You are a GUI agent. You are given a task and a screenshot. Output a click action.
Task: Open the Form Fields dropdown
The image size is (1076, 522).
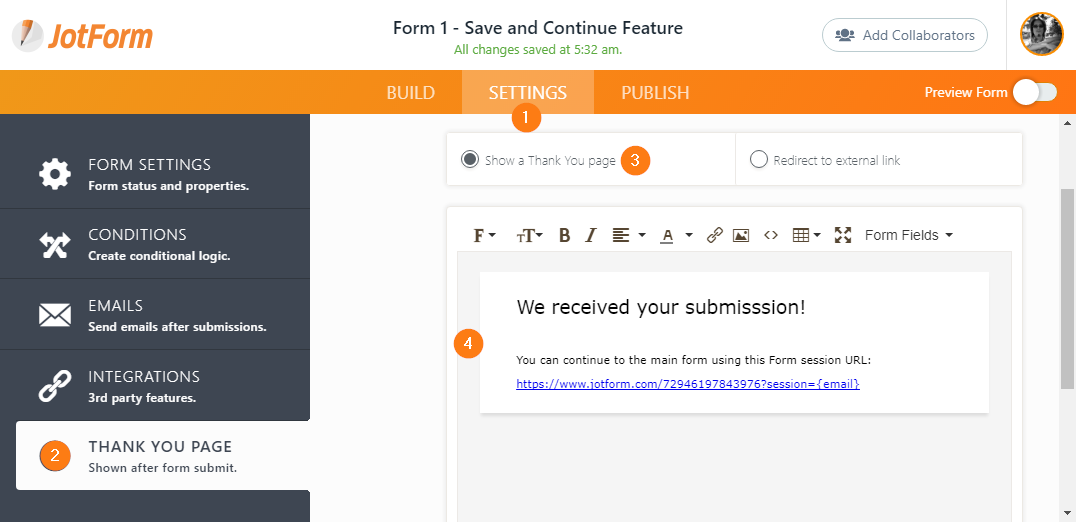tap(908, 235)
